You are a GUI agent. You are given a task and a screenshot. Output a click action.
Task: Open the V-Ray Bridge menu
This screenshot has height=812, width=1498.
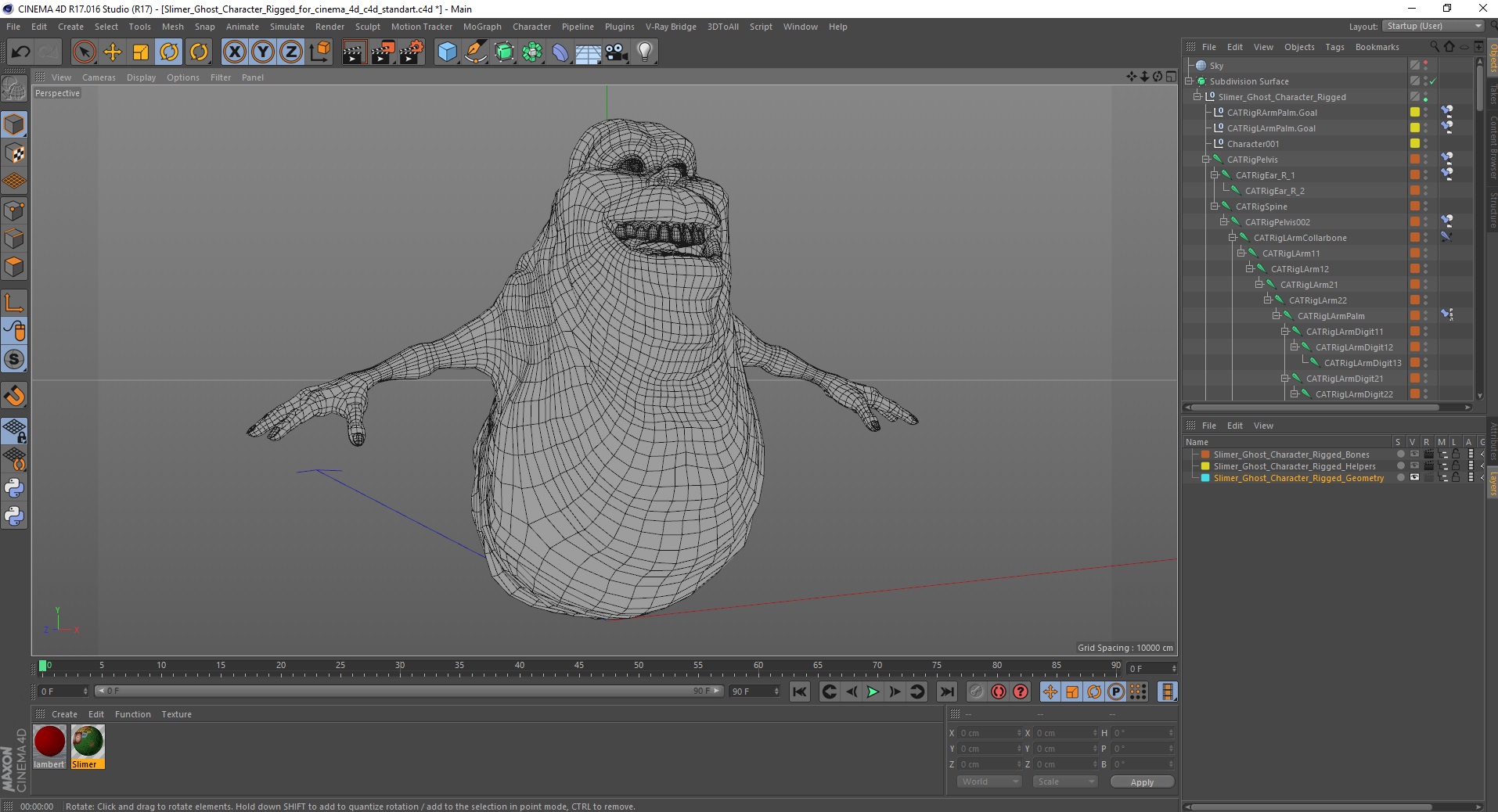click(x=671, y=27)
